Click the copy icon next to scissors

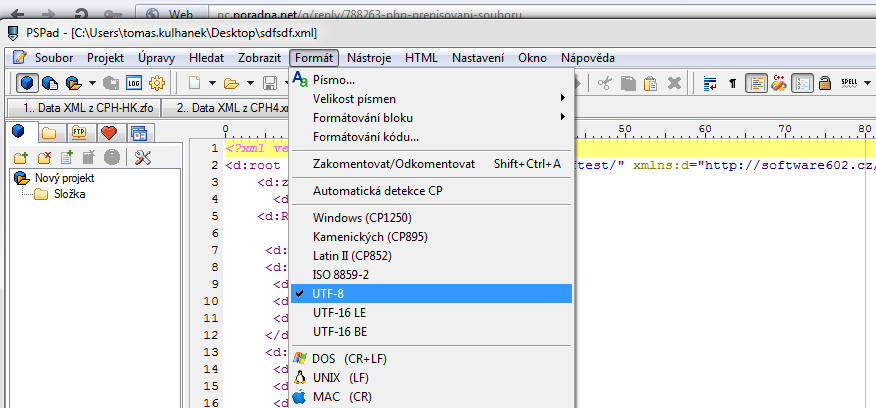click(x=629, y=83)
